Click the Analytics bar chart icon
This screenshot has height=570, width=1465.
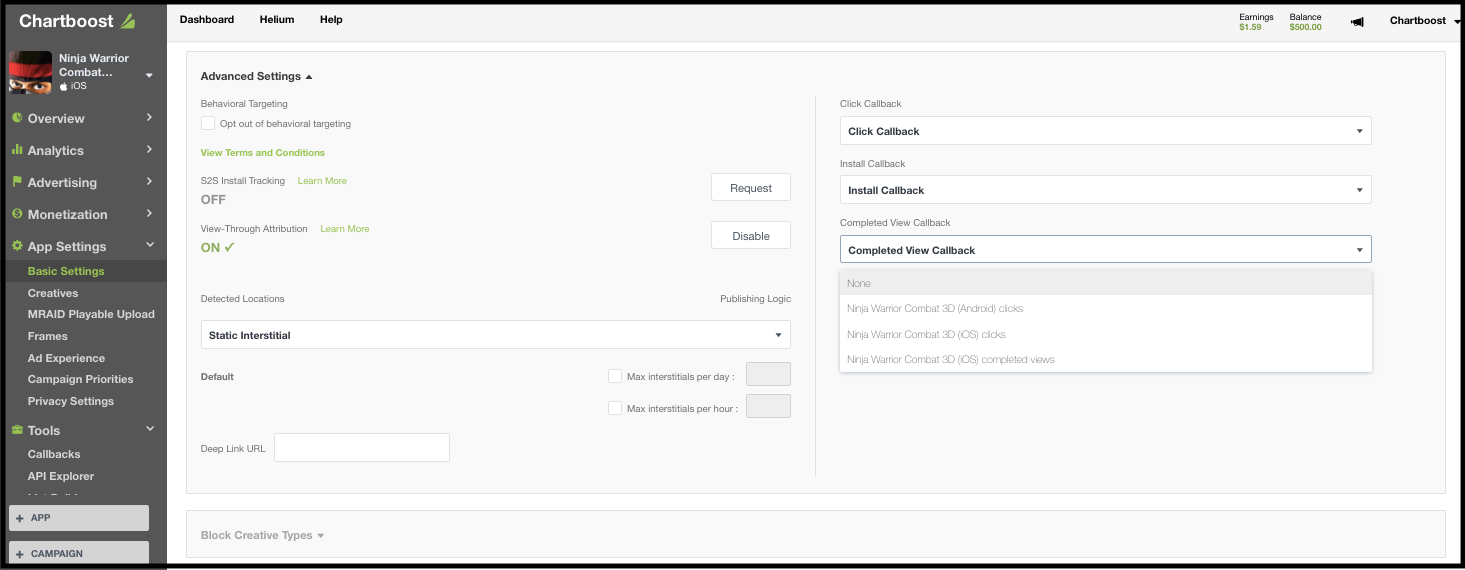[17, 150]
